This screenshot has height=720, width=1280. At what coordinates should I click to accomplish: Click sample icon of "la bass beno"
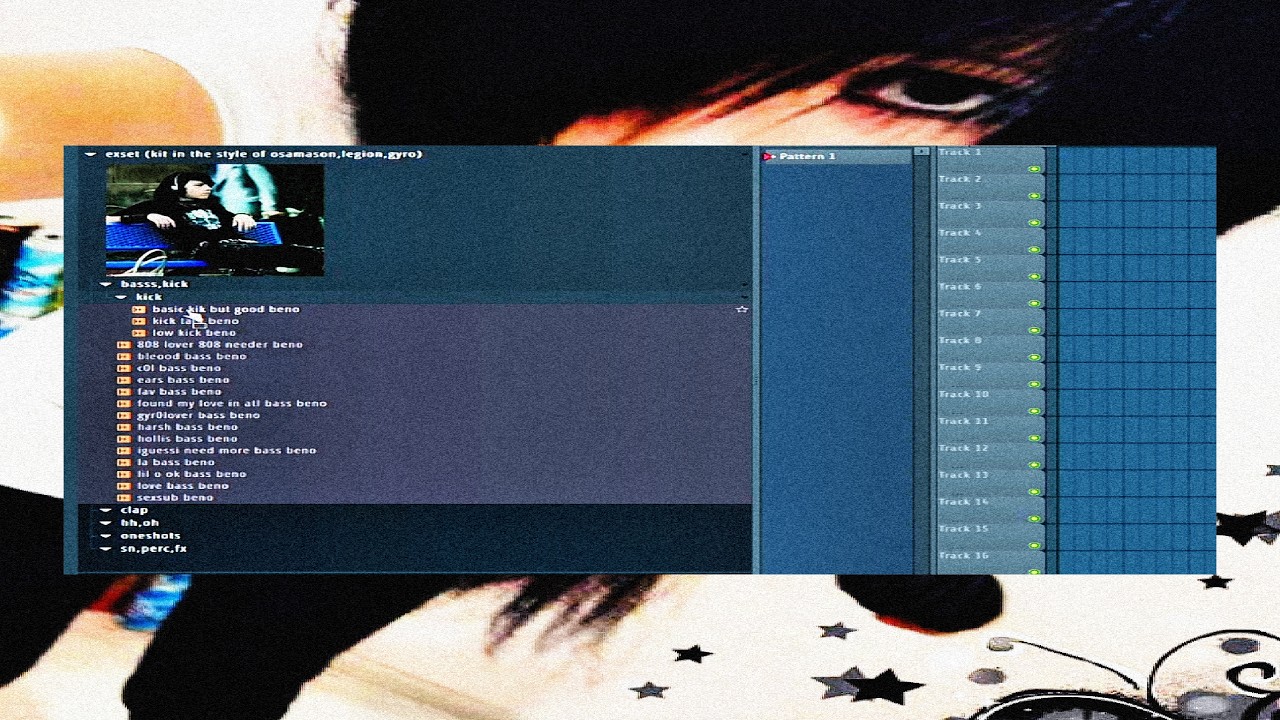[x=124, y=462]
